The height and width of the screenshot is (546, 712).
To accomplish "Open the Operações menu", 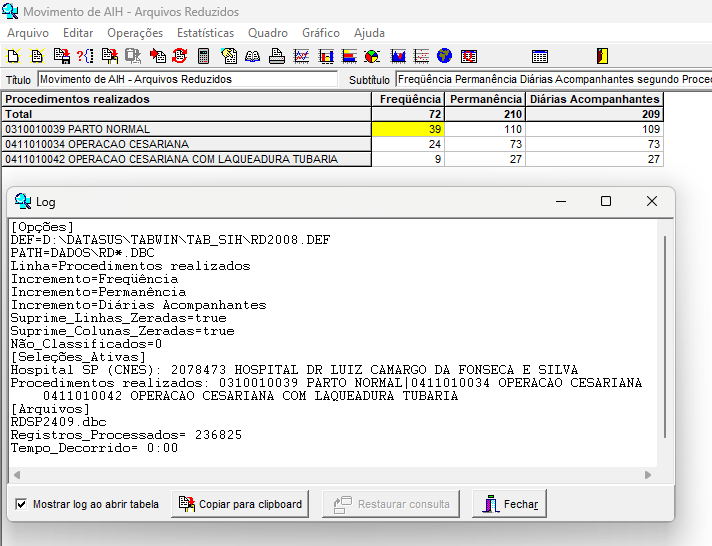I will pyautogui.click(x=135, y=33).
